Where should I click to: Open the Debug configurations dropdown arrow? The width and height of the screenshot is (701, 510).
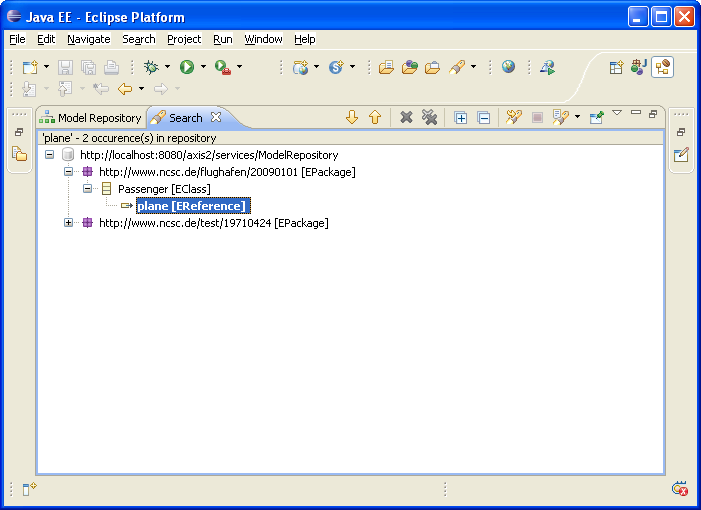(167, 67)
